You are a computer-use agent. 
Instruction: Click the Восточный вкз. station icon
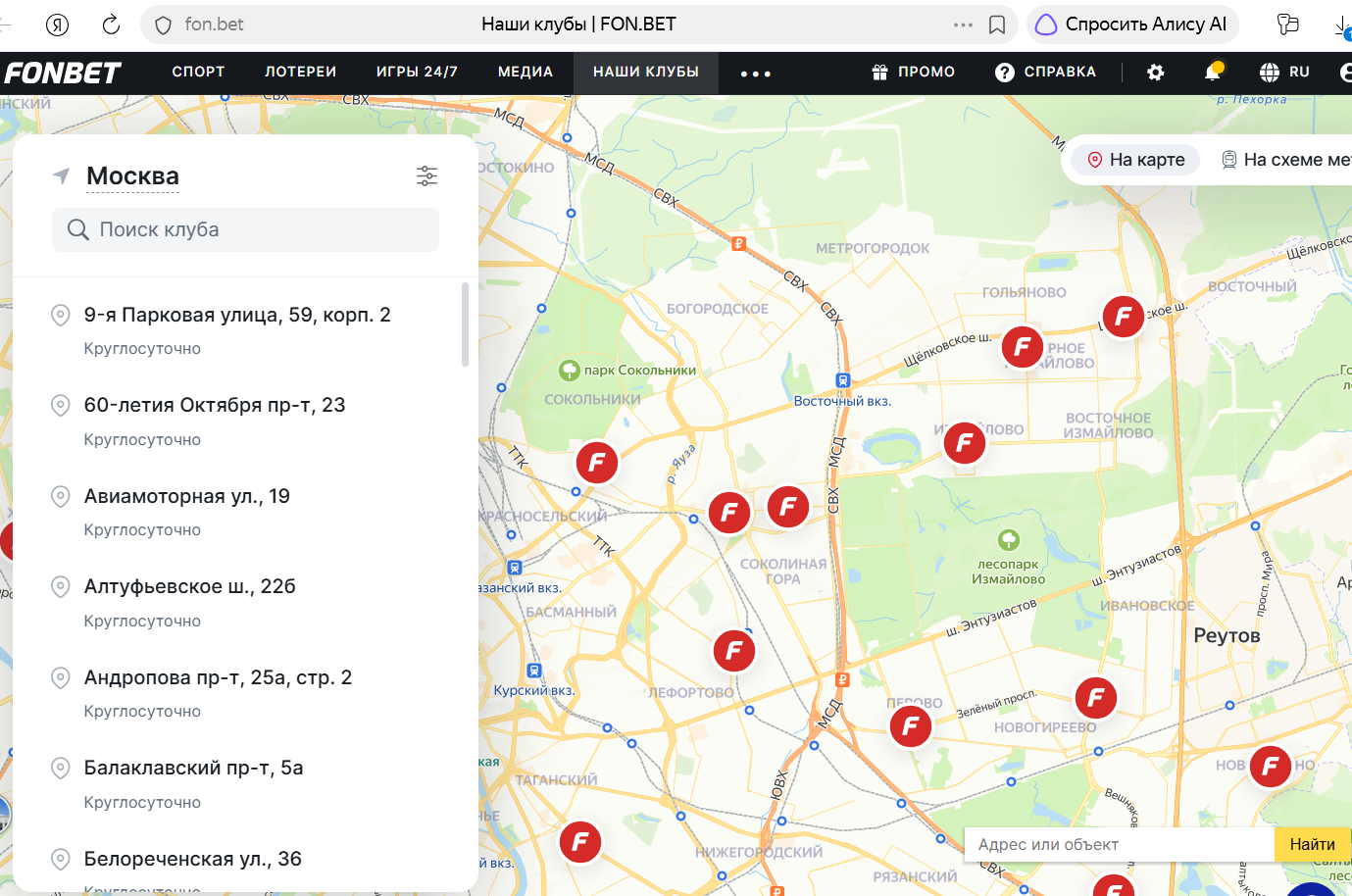coord(842,380)
